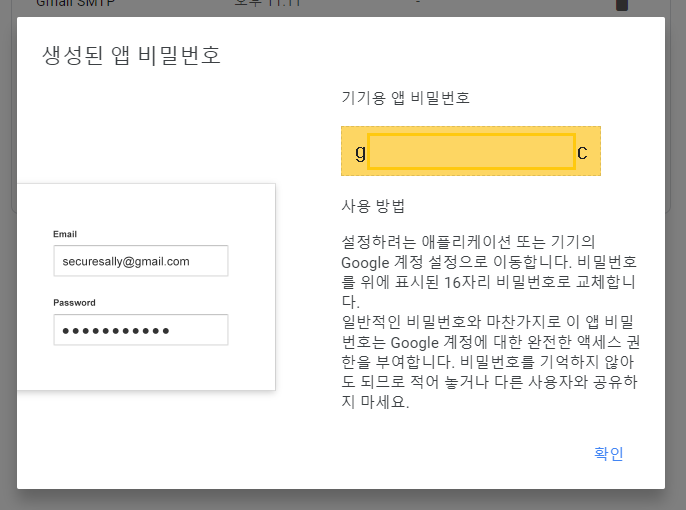Click the Password field with dots

tap(141, 330)
